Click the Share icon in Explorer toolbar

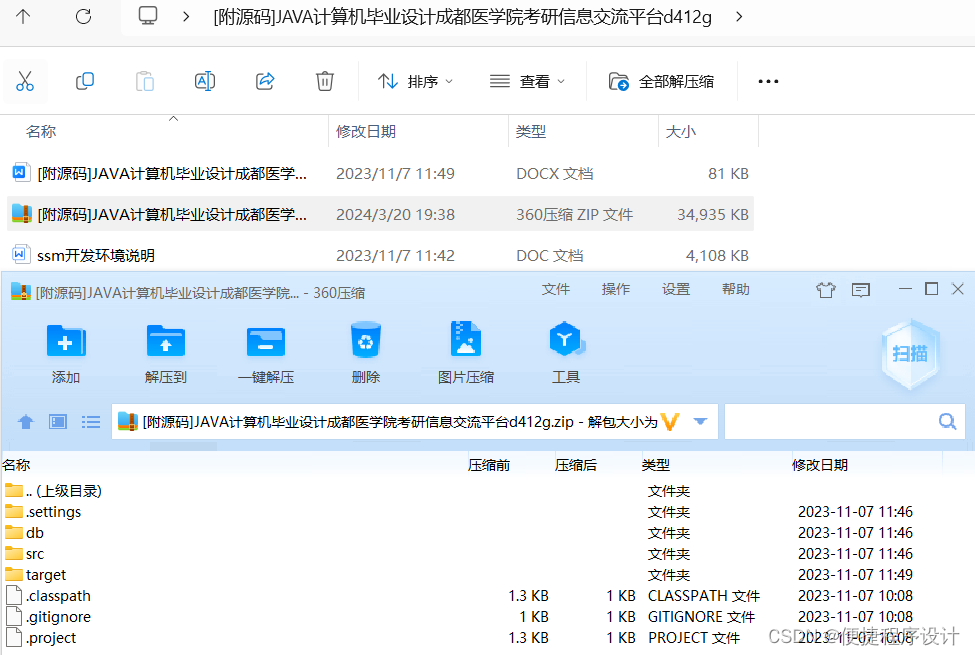click(x=265, y=81)
